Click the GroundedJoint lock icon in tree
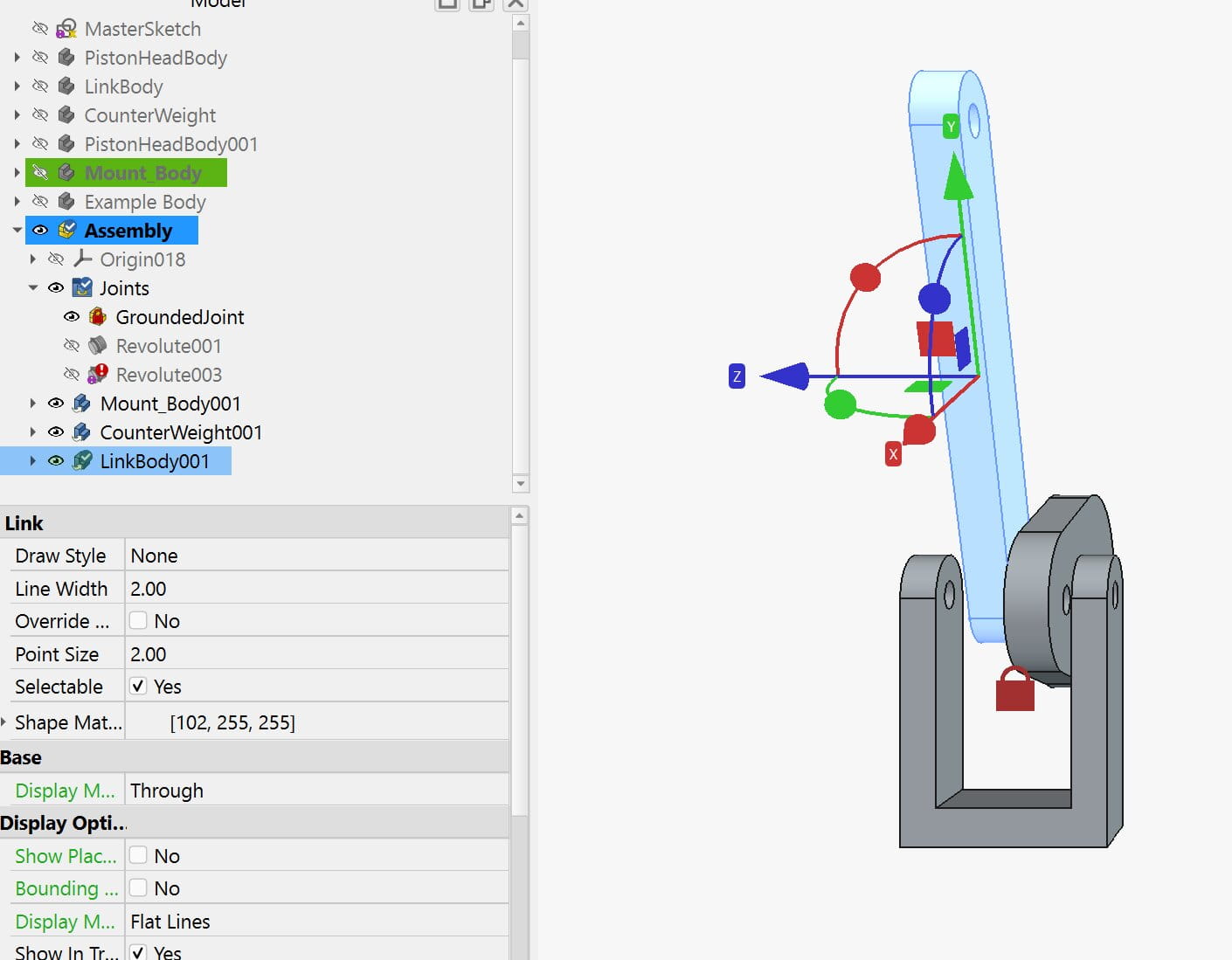The height and width of the screenshot is (960, 1232). coord(98,317)
